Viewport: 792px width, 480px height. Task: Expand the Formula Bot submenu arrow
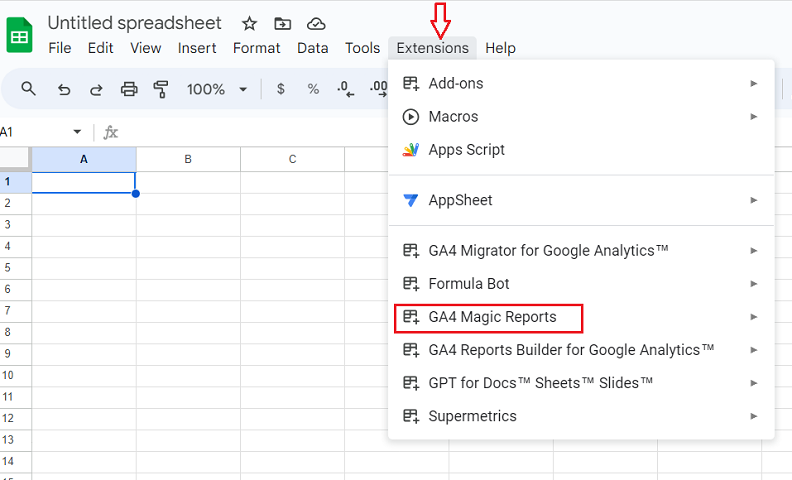pyautogui.click(x=754, y=284)
